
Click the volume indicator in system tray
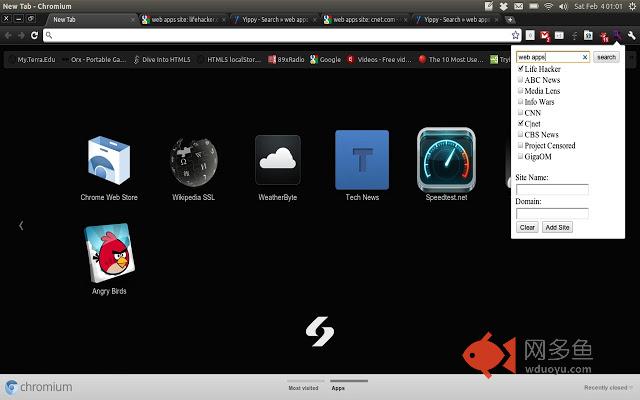click(x=563, y=6)
